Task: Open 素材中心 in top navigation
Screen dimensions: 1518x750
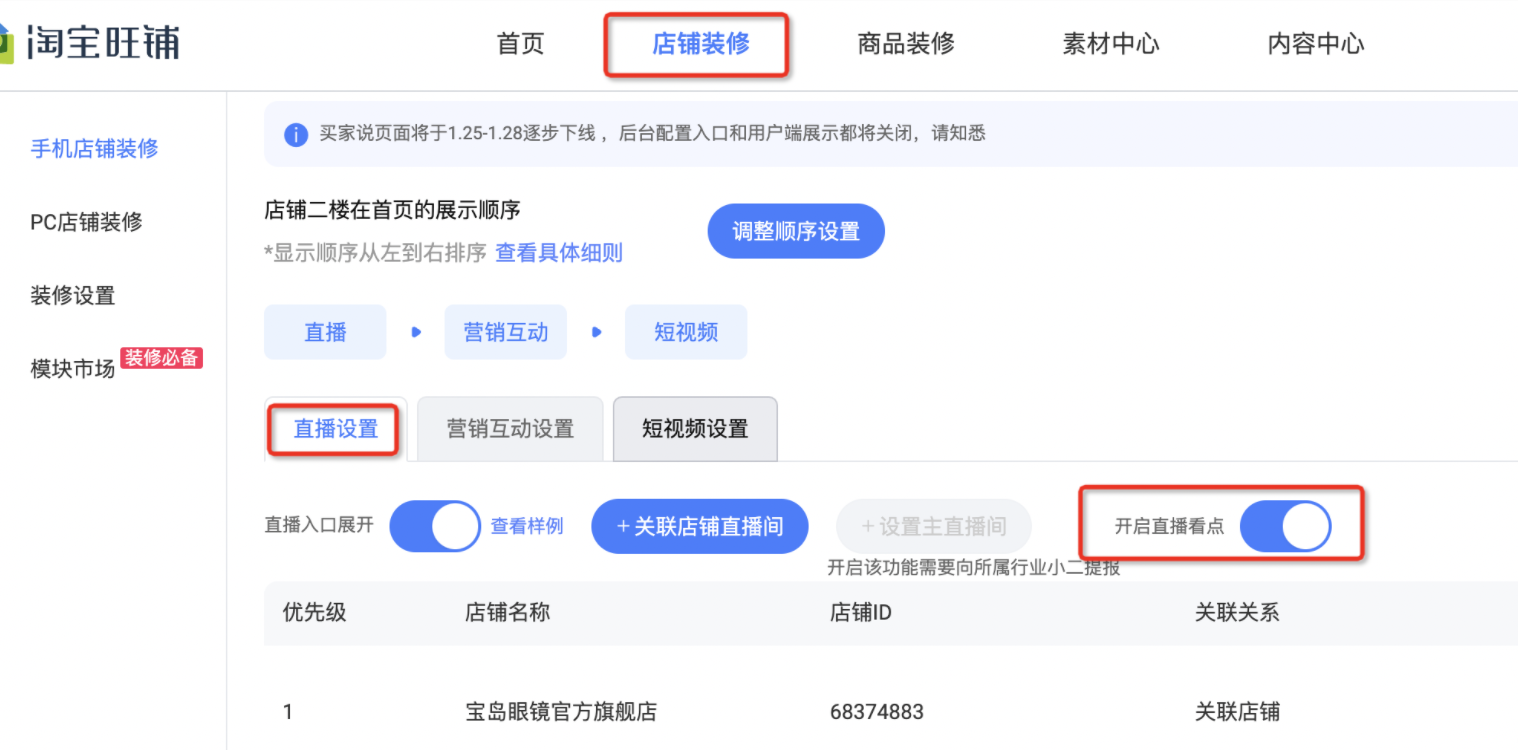Action: click(x=1111, y=43)
